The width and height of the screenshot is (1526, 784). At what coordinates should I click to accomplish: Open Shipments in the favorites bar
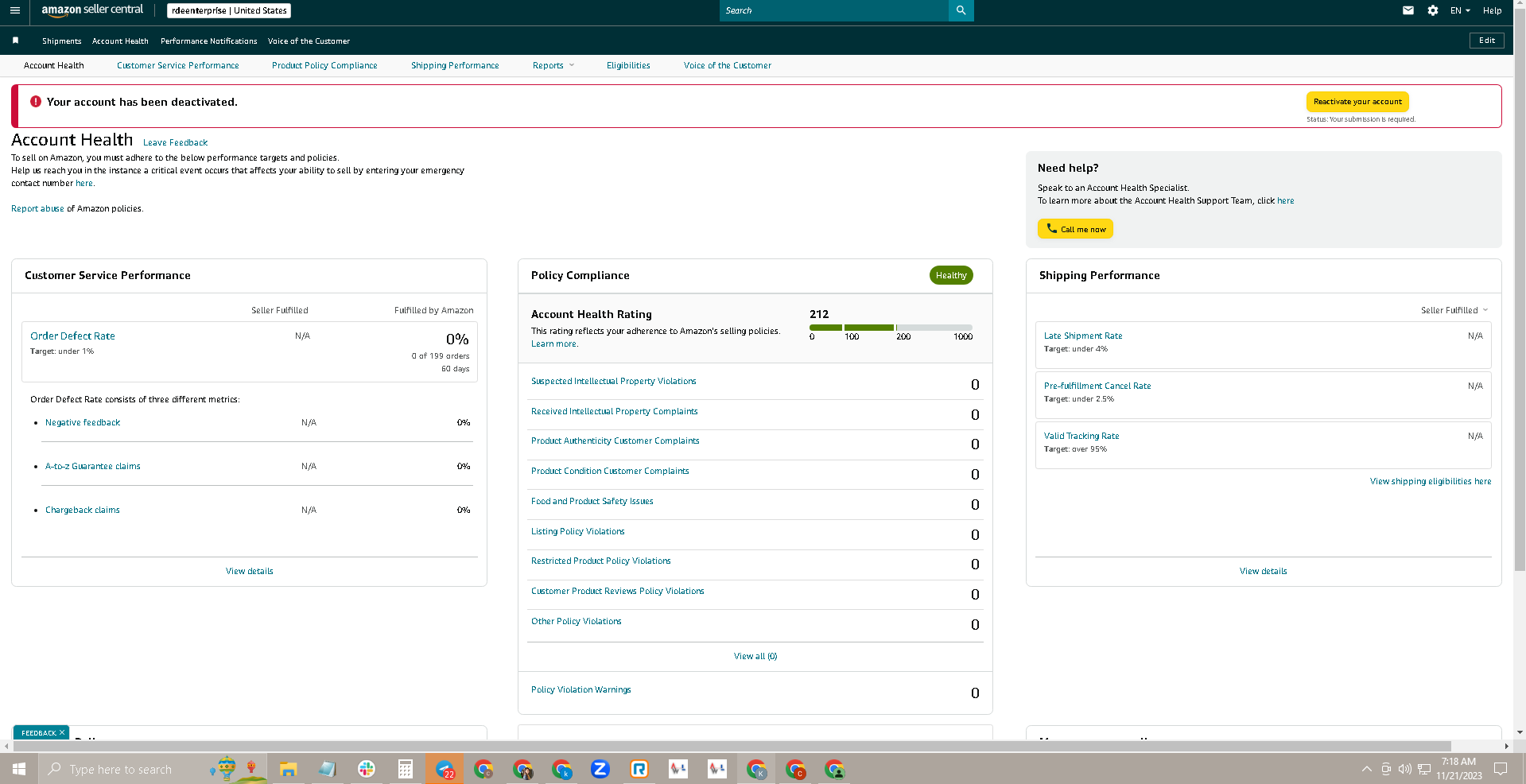(61, 41)
